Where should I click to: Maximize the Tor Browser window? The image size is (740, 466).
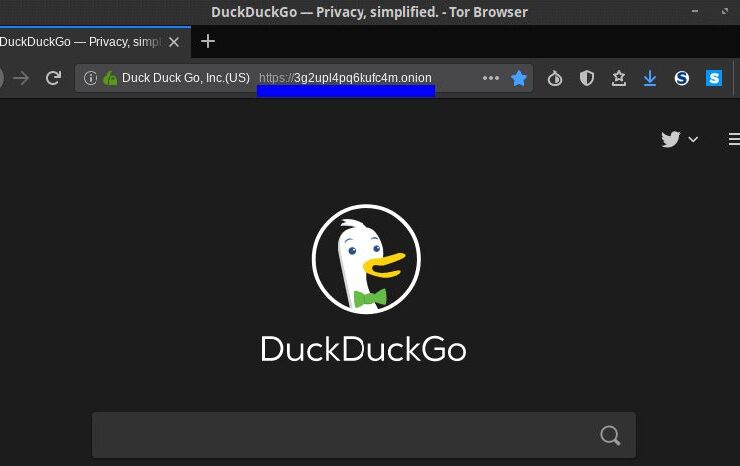[724, 11]
